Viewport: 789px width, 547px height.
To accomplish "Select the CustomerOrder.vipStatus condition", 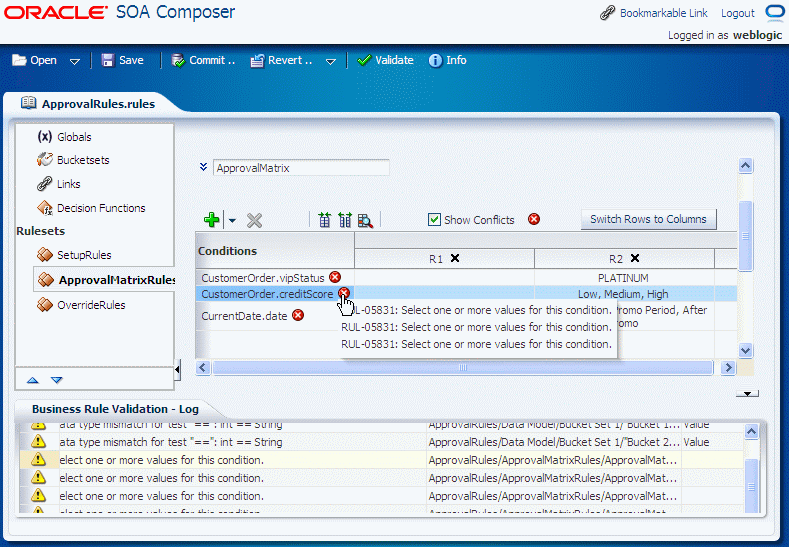I will pyautogui.click(x=263, y=278).
